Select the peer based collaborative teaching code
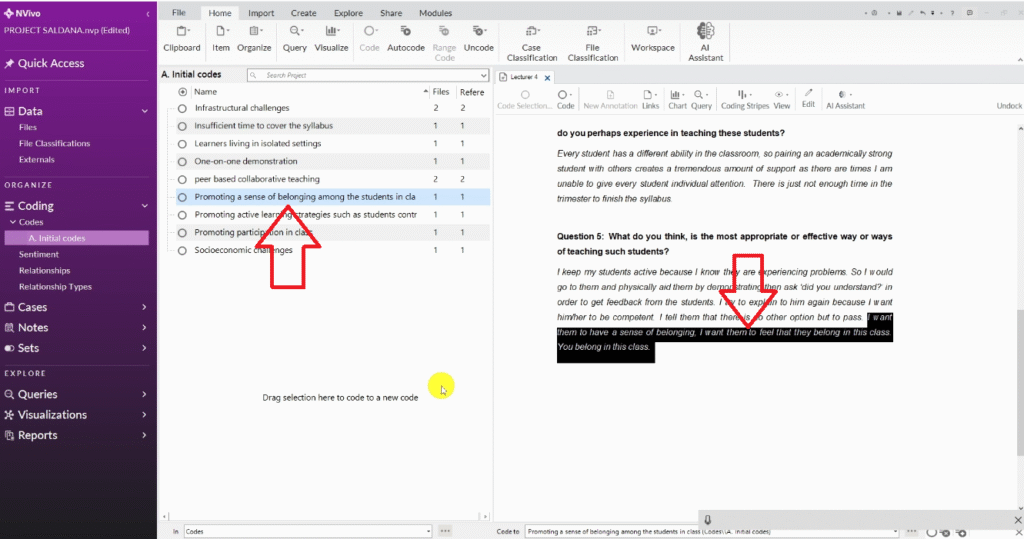The image size is (1024, 539). pyautogui.click(x=257, y=180)
